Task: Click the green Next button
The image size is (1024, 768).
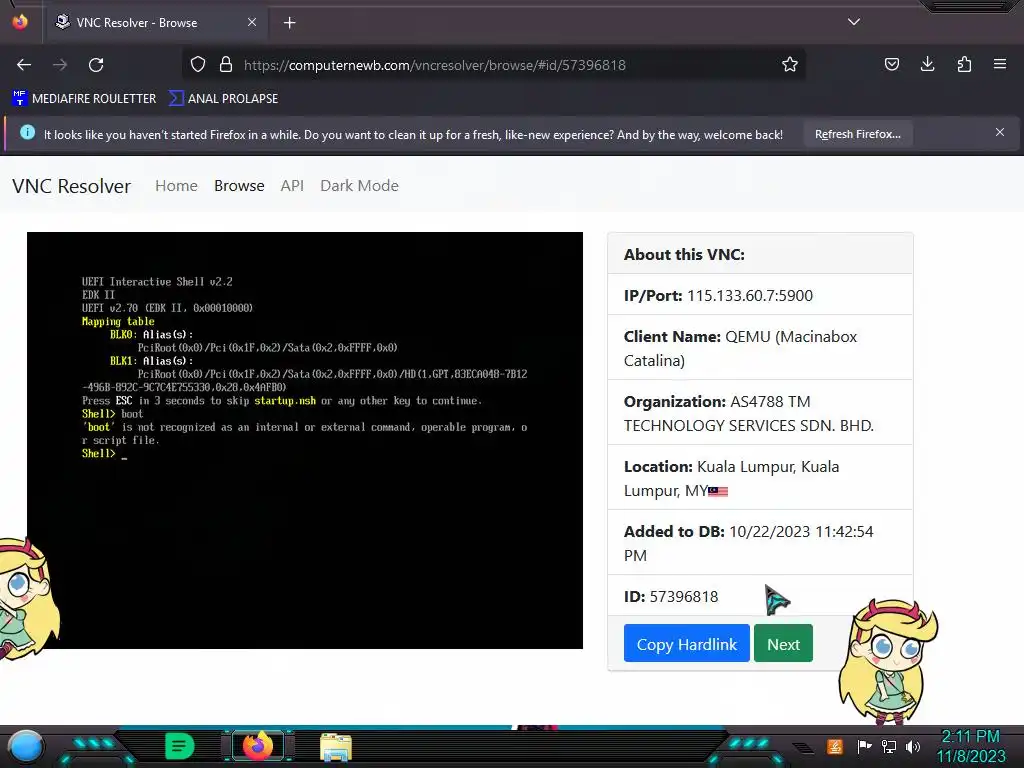Action: [x=783, y=644]
